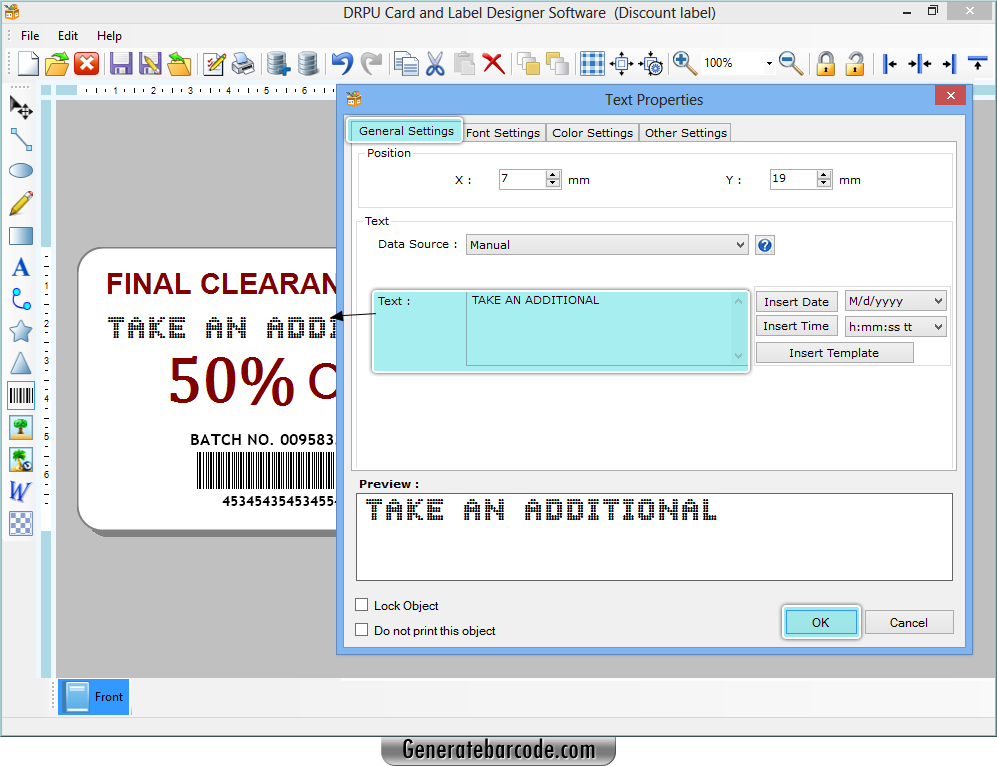Click the Save As icon with pencil

pyautogui.click(x=150, y=64)
